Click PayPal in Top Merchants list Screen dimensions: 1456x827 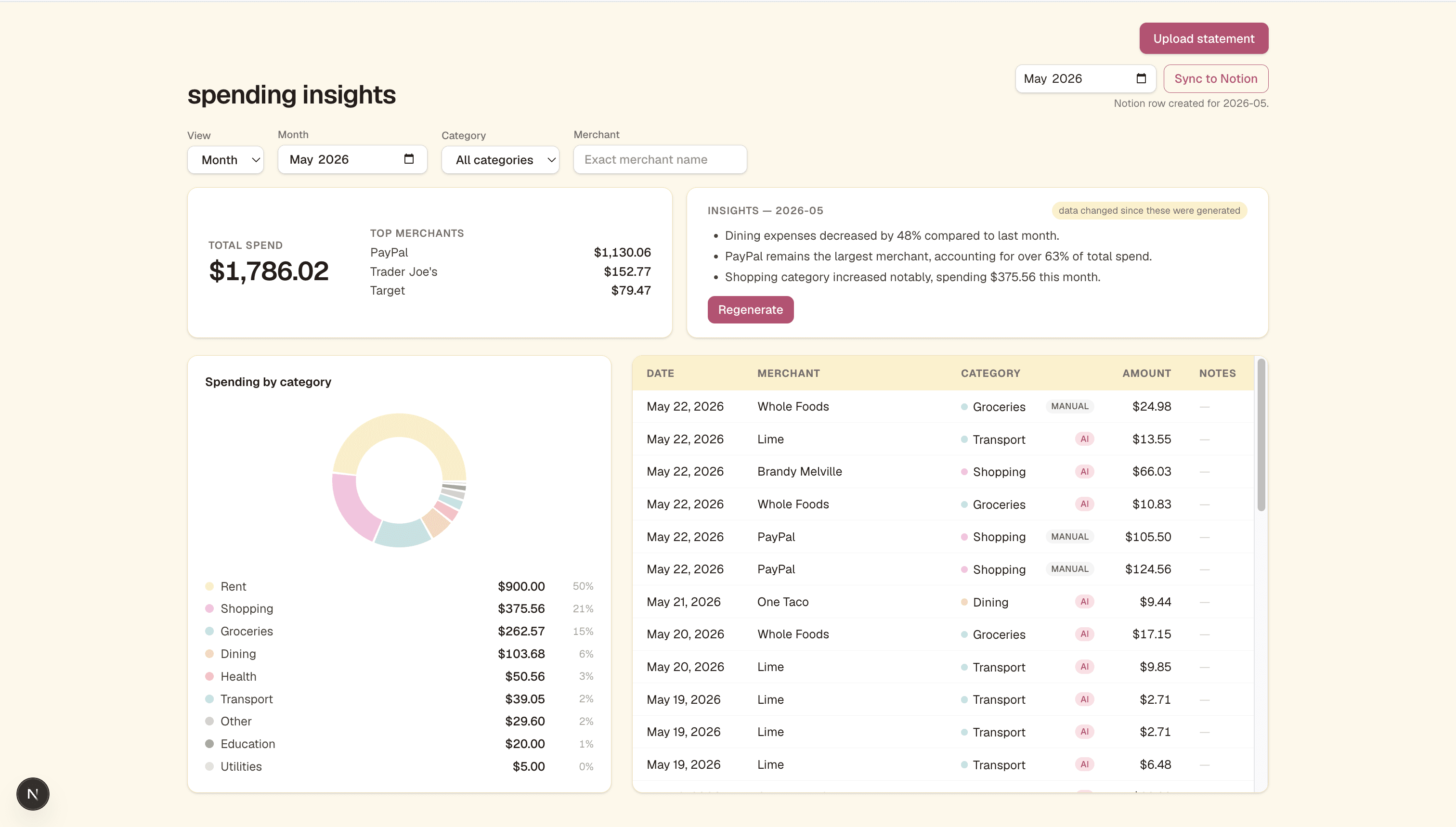pyautogui.click(x=389, y=252)
